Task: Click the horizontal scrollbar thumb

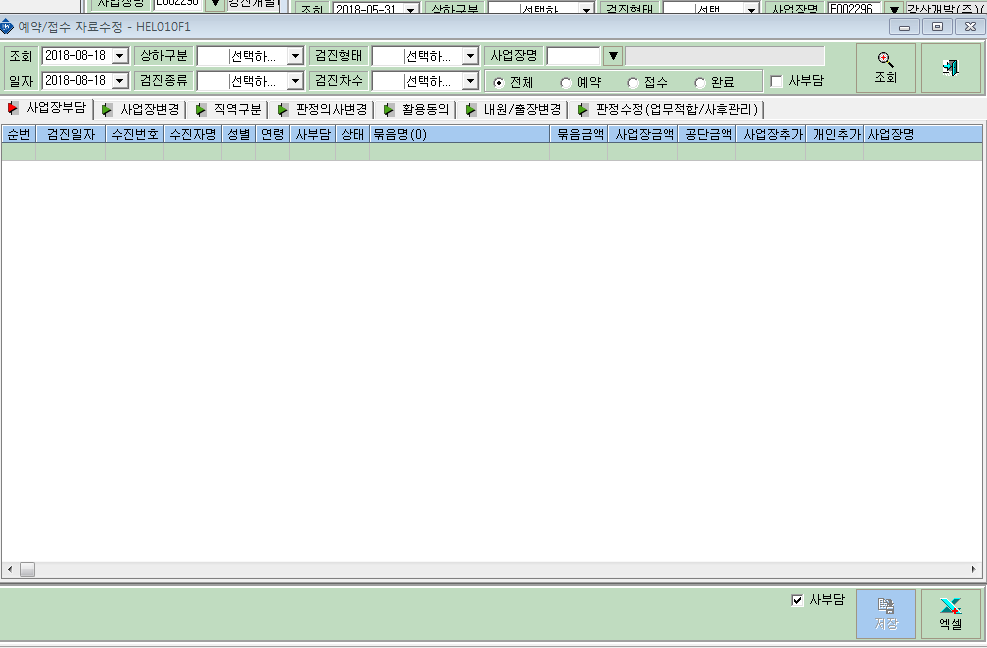Action: point(27,569)
